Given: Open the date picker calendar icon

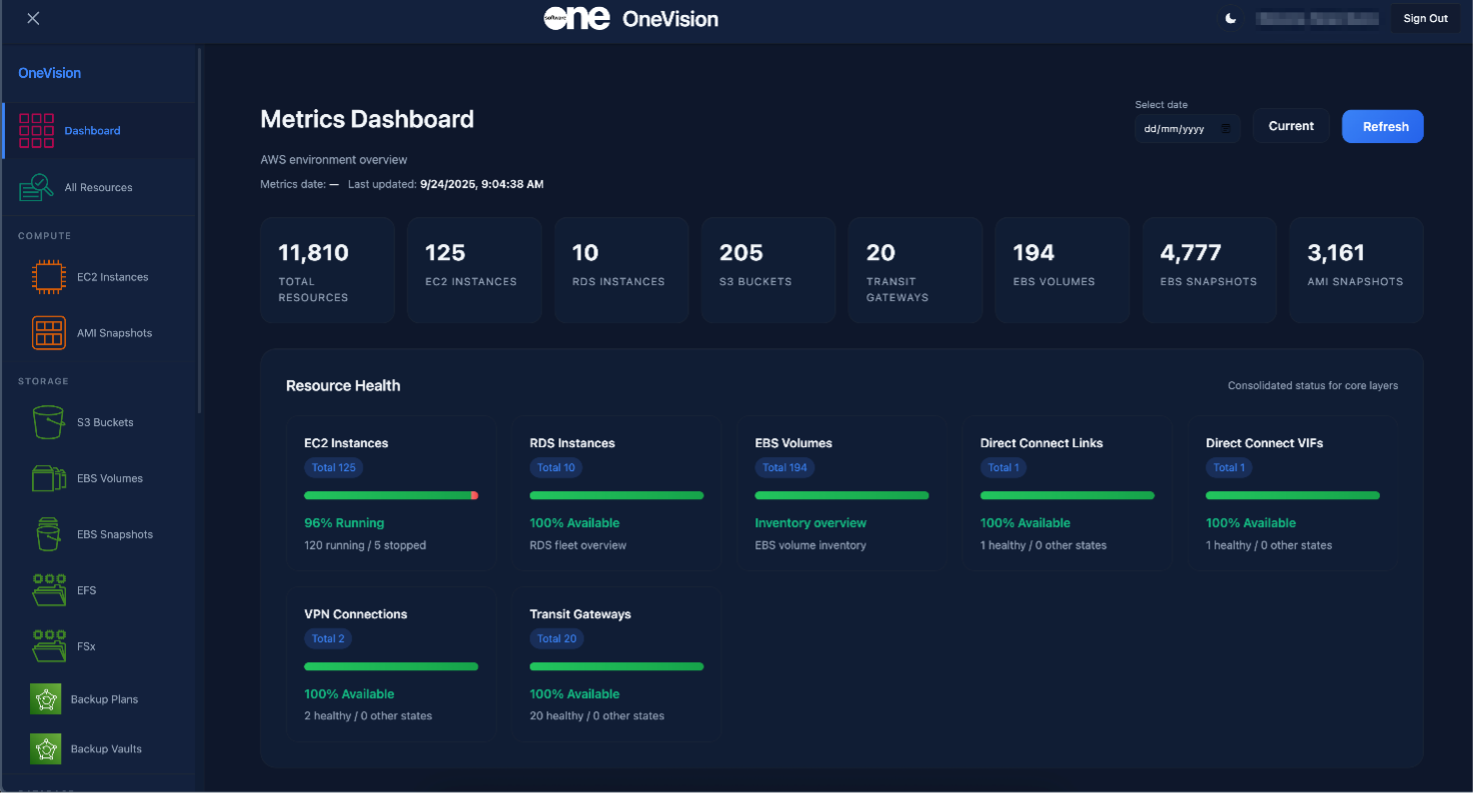Looking at the screenshot, I should click(x=1226, y=128).
